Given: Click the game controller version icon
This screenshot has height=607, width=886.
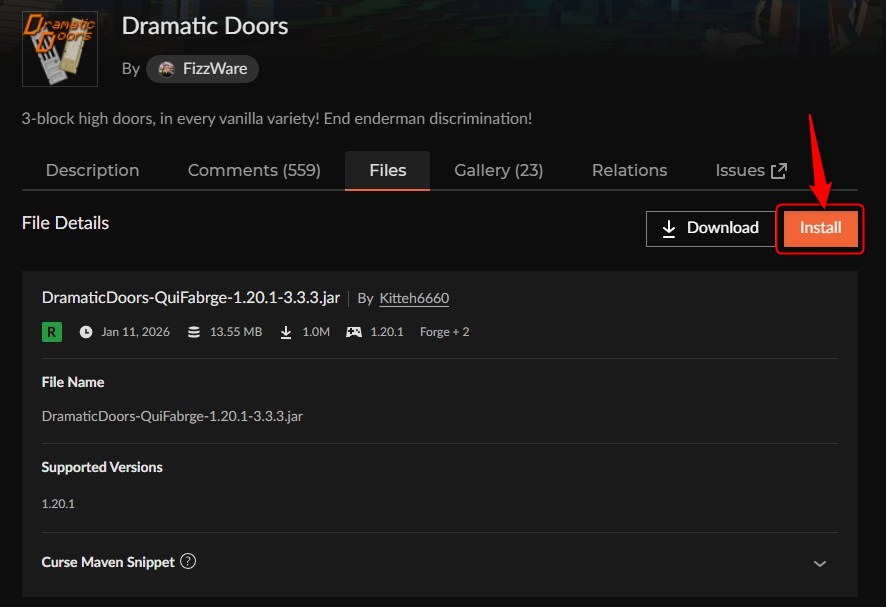Looking at the screenshot, I should 354,332.
